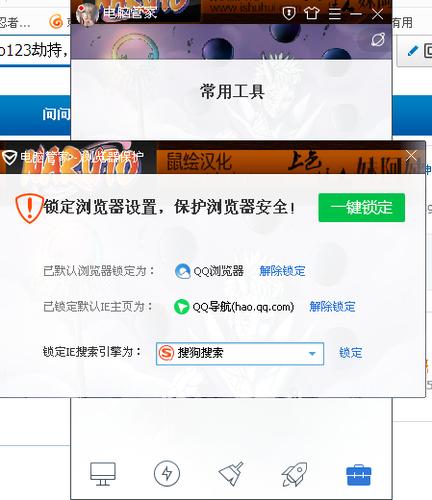
Task: Click the 问问 tab in background browser
Action: [x=56, y=114]
